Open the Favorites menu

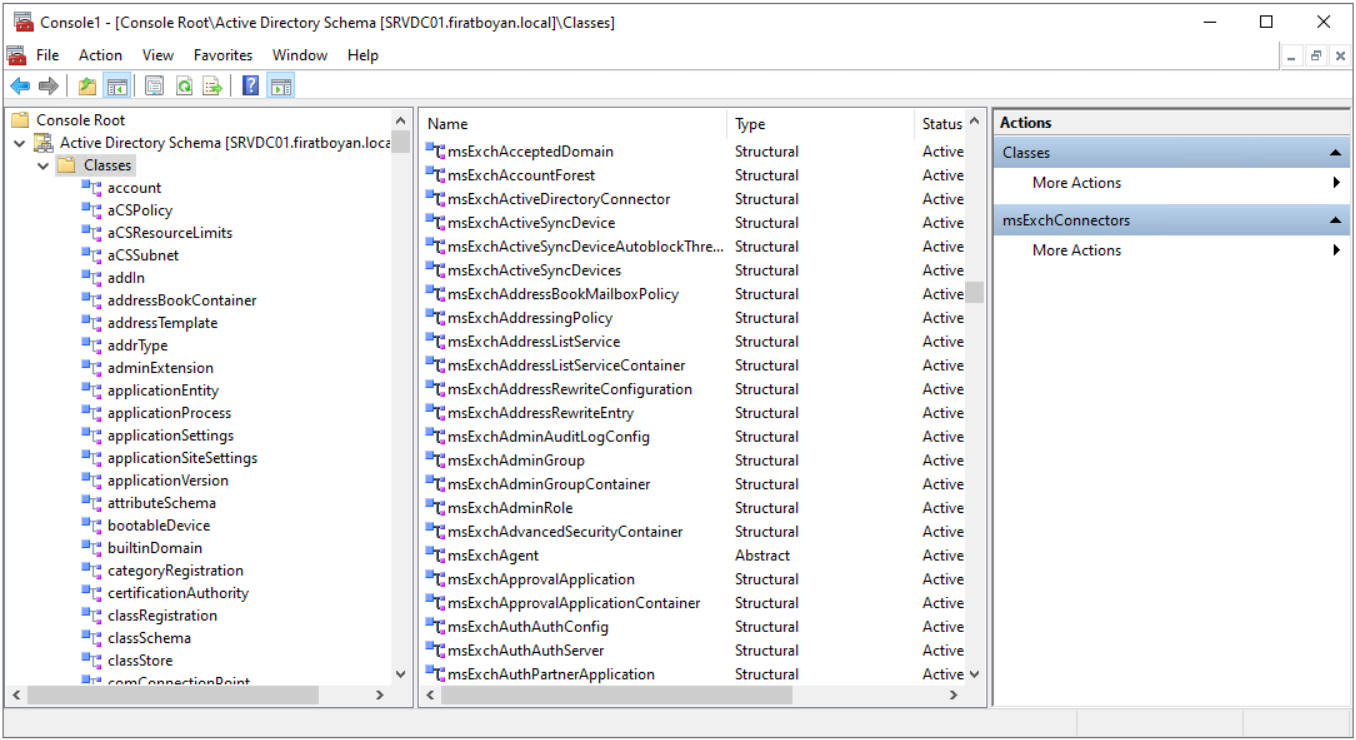223,55
